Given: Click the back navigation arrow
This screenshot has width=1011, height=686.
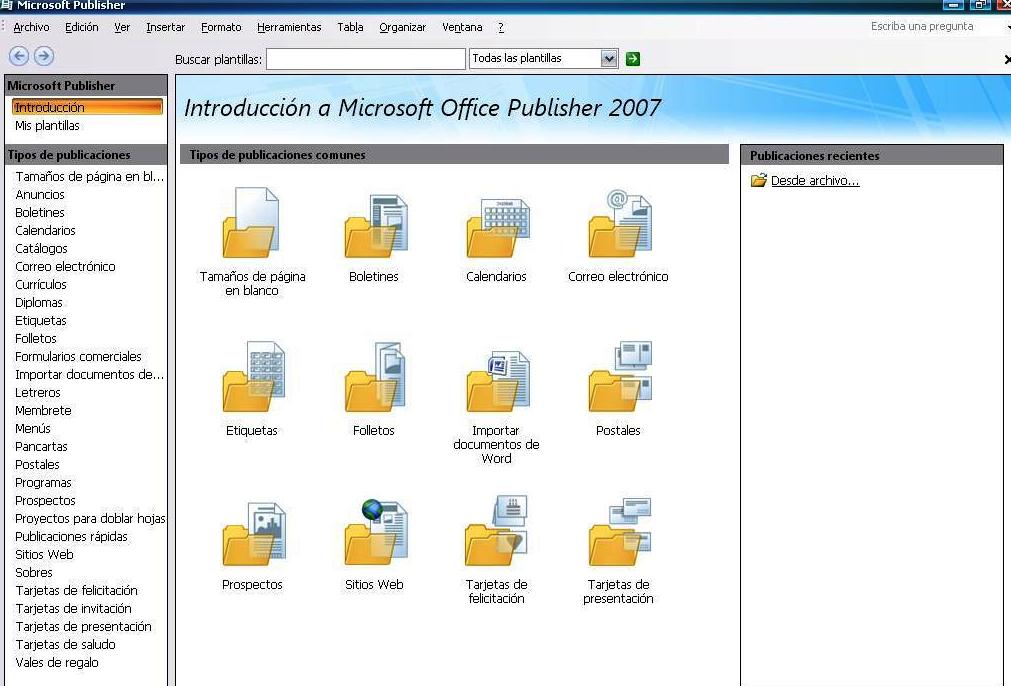Looking at the screenshot, I should coord(19,56).
